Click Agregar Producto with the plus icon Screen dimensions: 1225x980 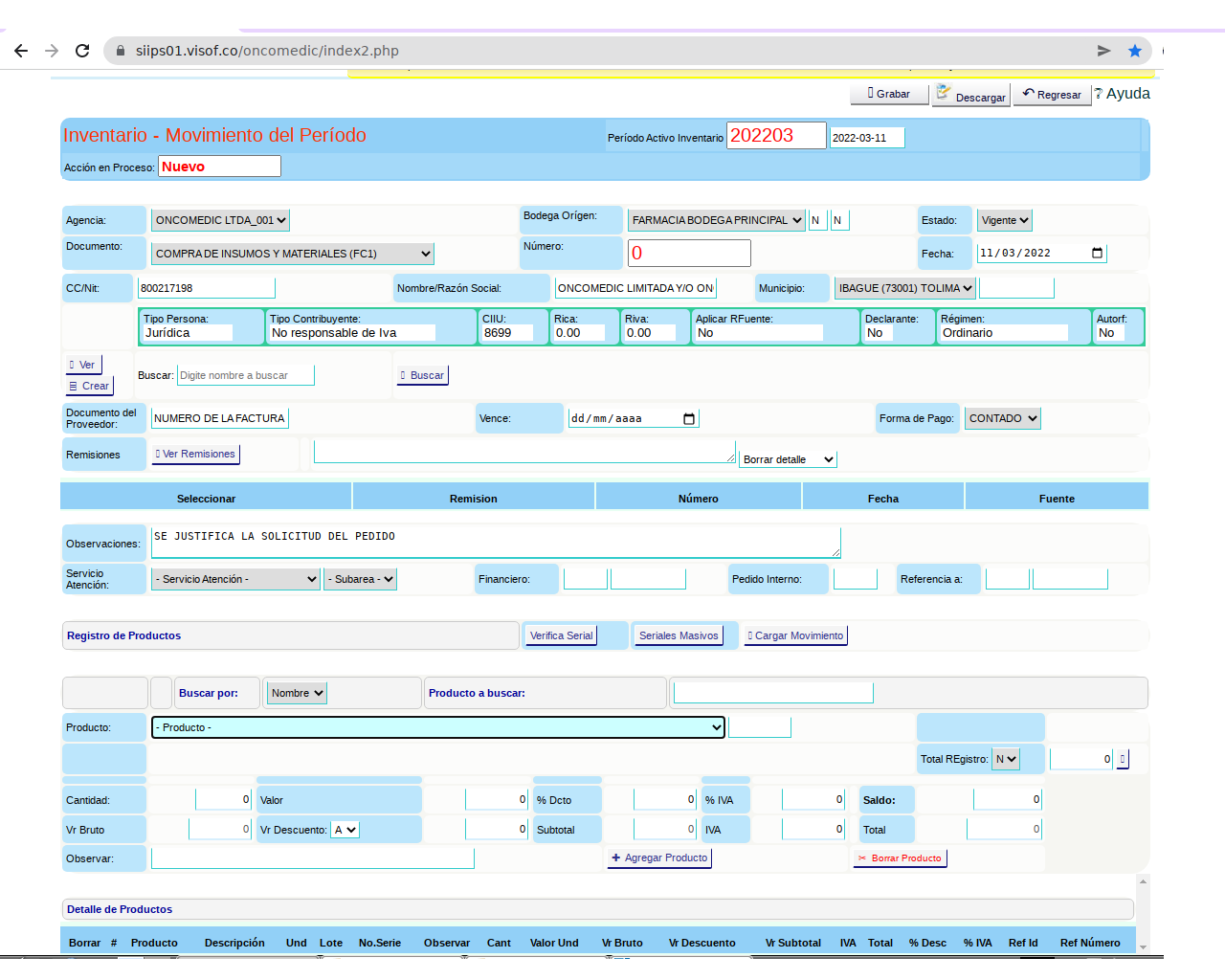659,858
